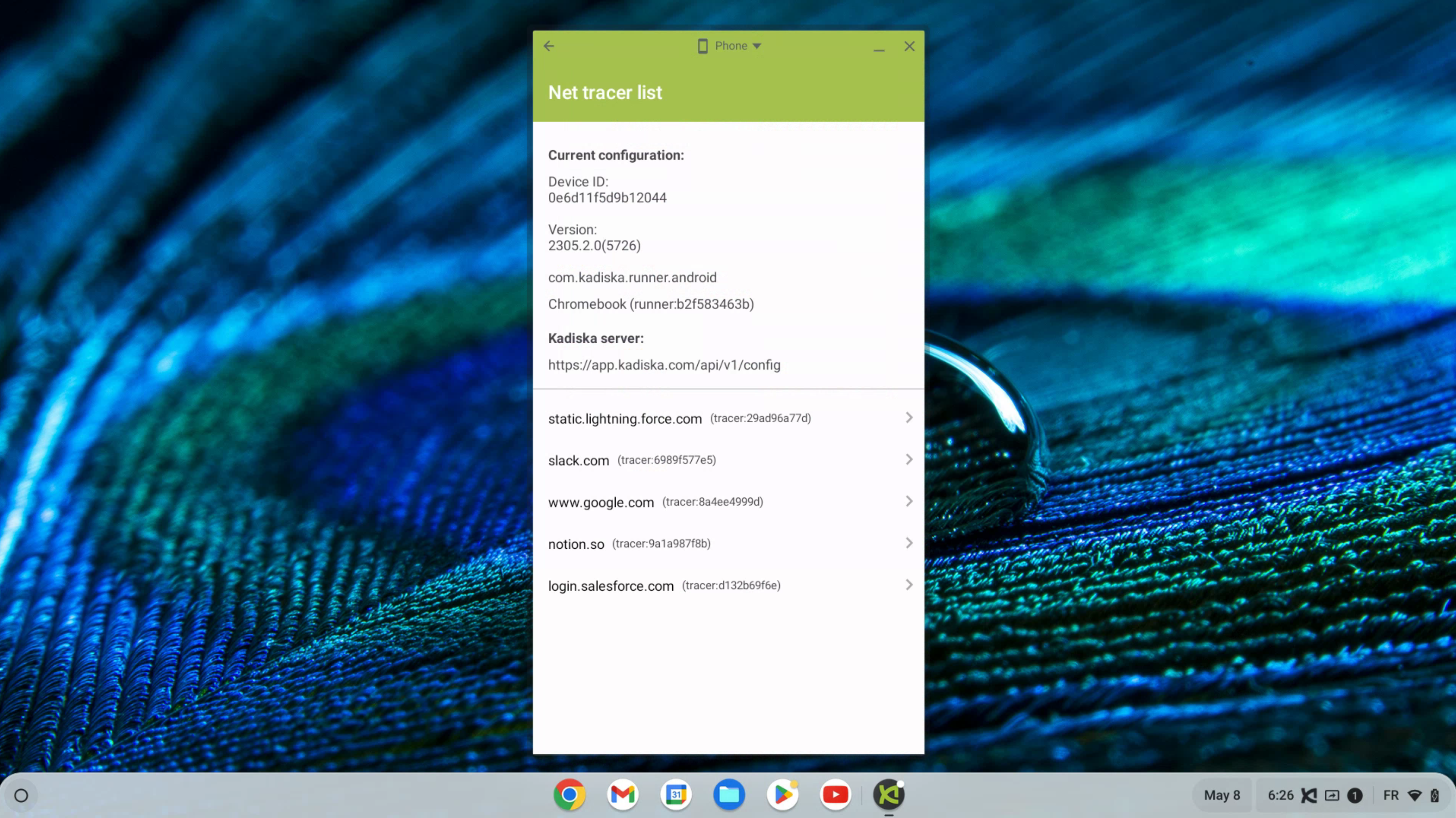Expand chevron beside www.google.com
The width and height of the screenshot is (1456, 818).
pos(909,501)
